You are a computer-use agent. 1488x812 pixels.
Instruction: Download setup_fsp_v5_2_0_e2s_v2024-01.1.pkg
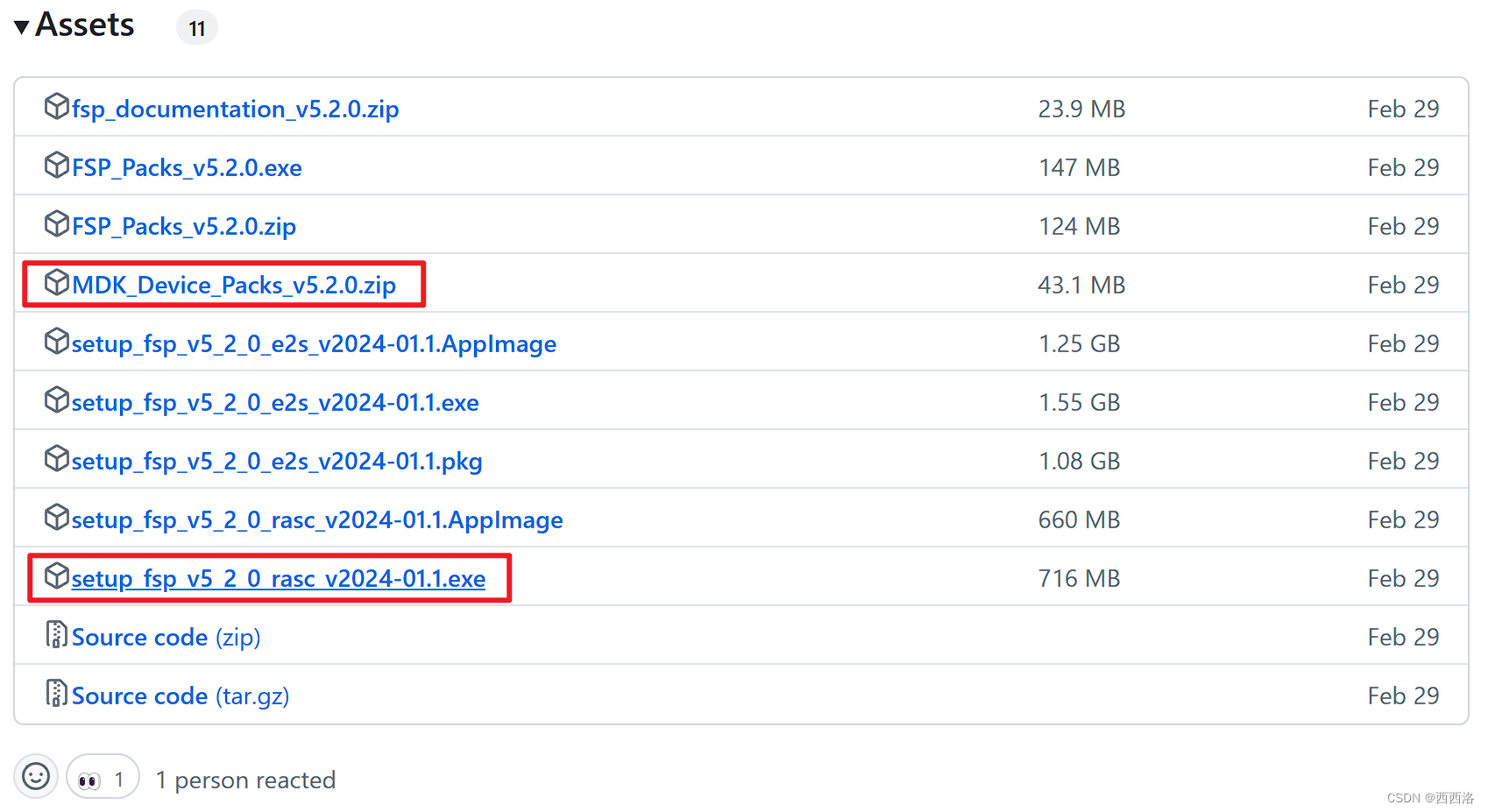pyautogui.click(x=277, y=461)
